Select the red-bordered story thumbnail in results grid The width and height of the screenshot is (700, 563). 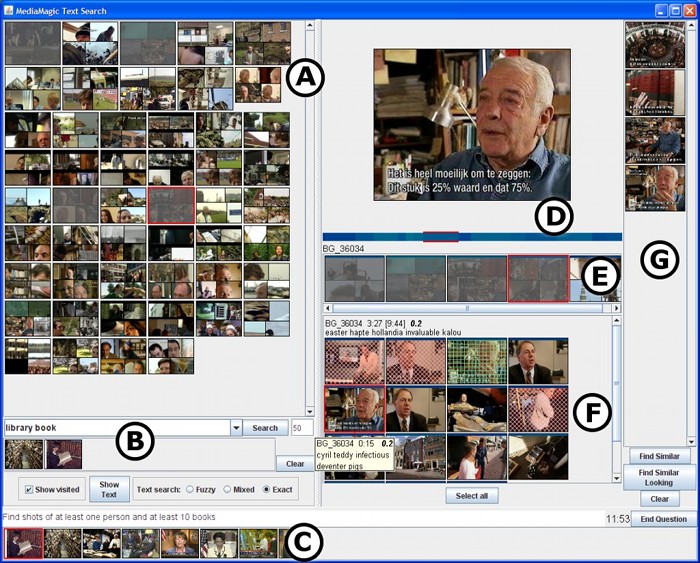(x=170, y=205)
